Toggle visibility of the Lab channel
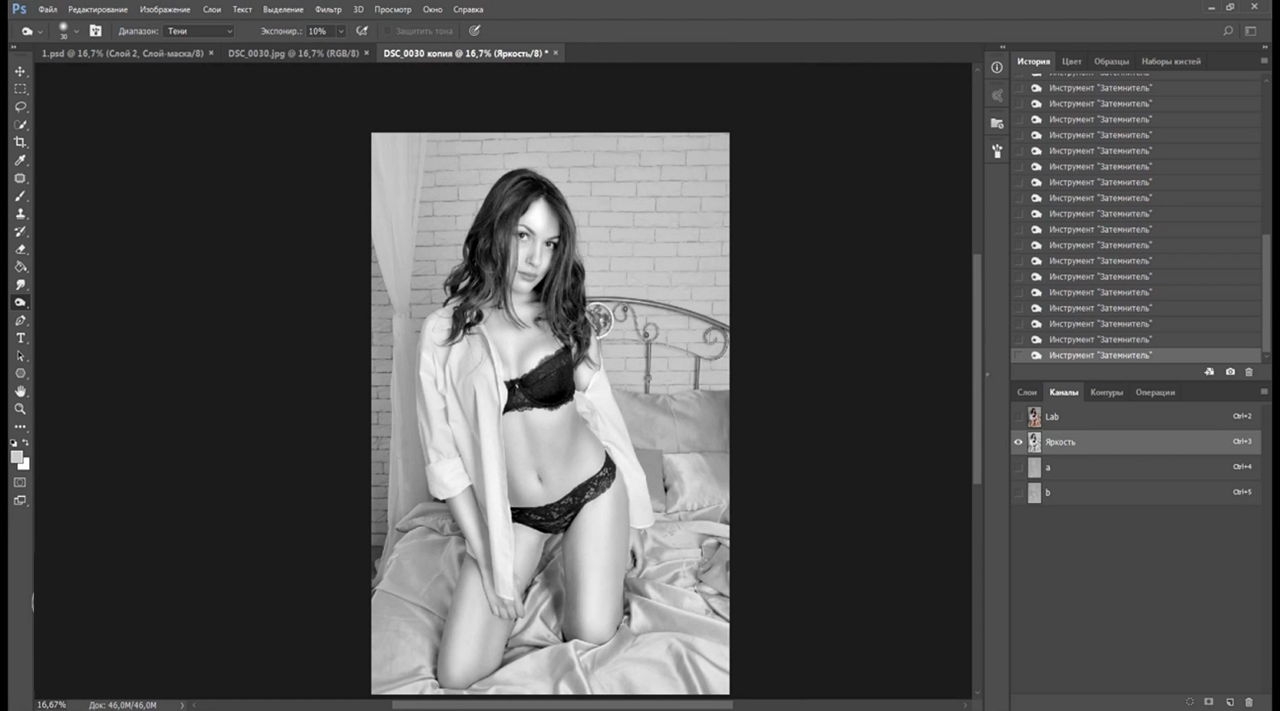The image size is (1280, 711). pyautogui.click(x=1019, y=416)
